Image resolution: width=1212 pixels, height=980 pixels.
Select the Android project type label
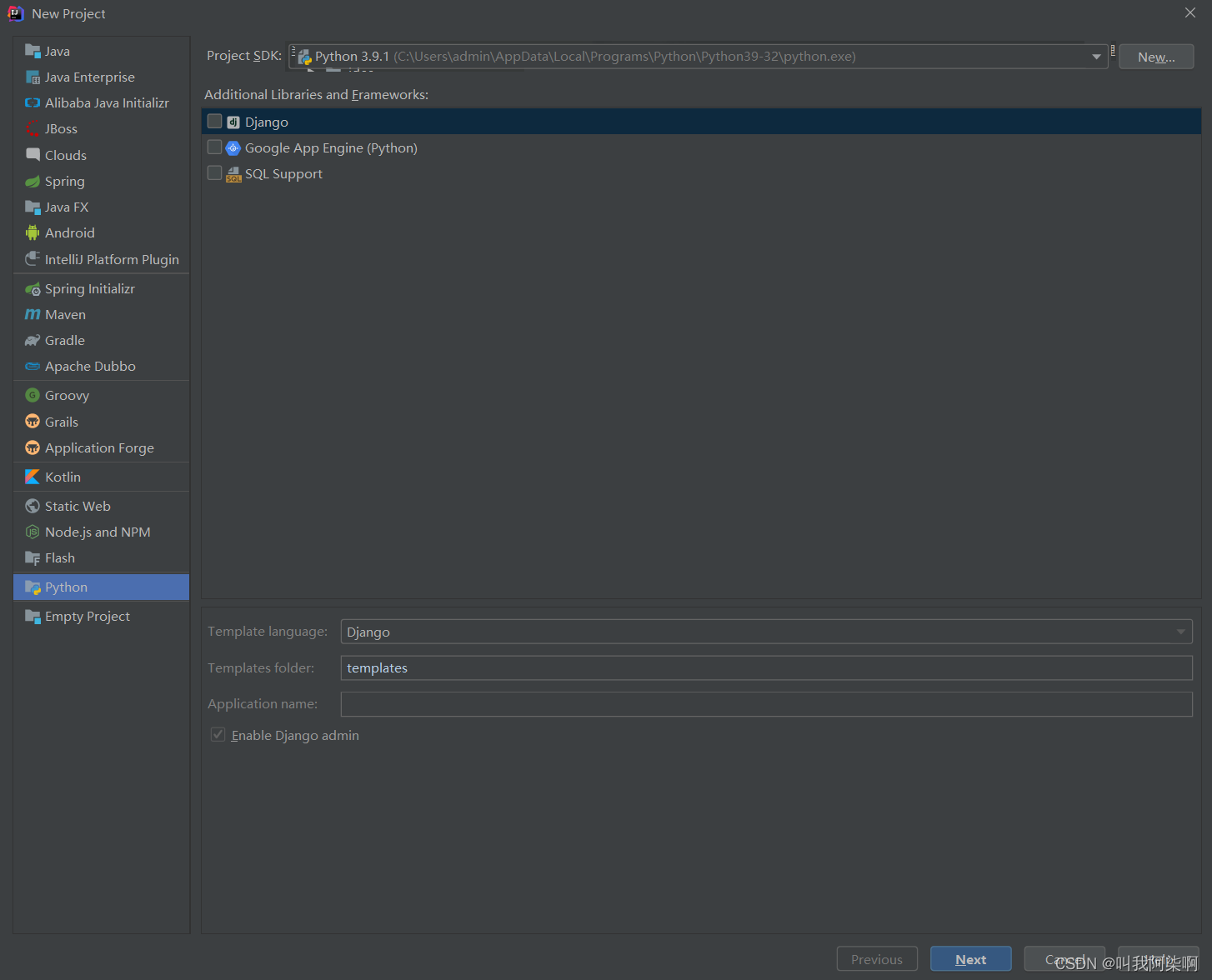70,232
